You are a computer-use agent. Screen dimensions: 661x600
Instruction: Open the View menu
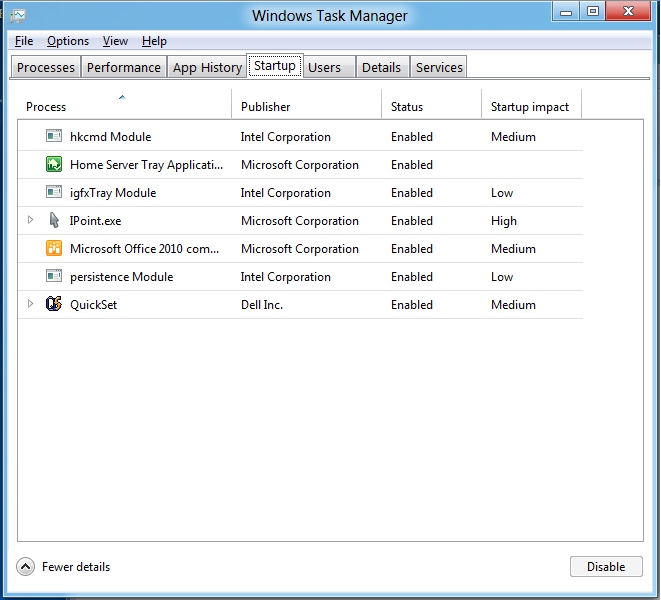point(115,41)
